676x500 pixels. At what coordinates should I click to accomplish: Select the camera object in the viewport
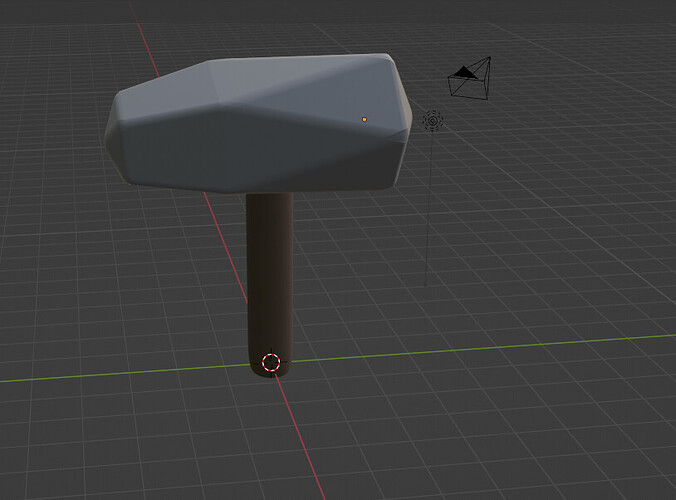(x=470, y=79)
